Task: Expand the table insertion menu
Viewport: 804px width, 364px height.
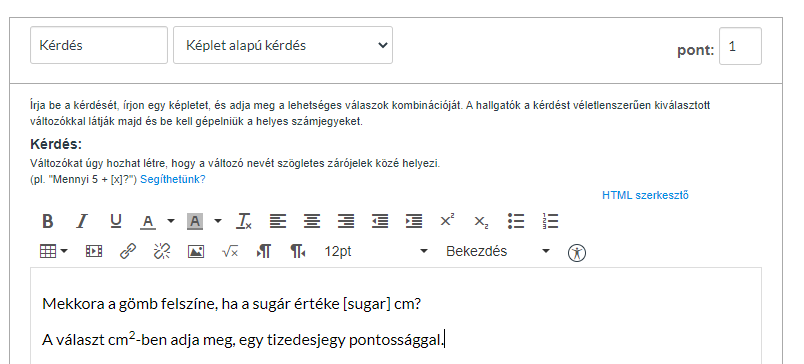Action: (53, 251)
